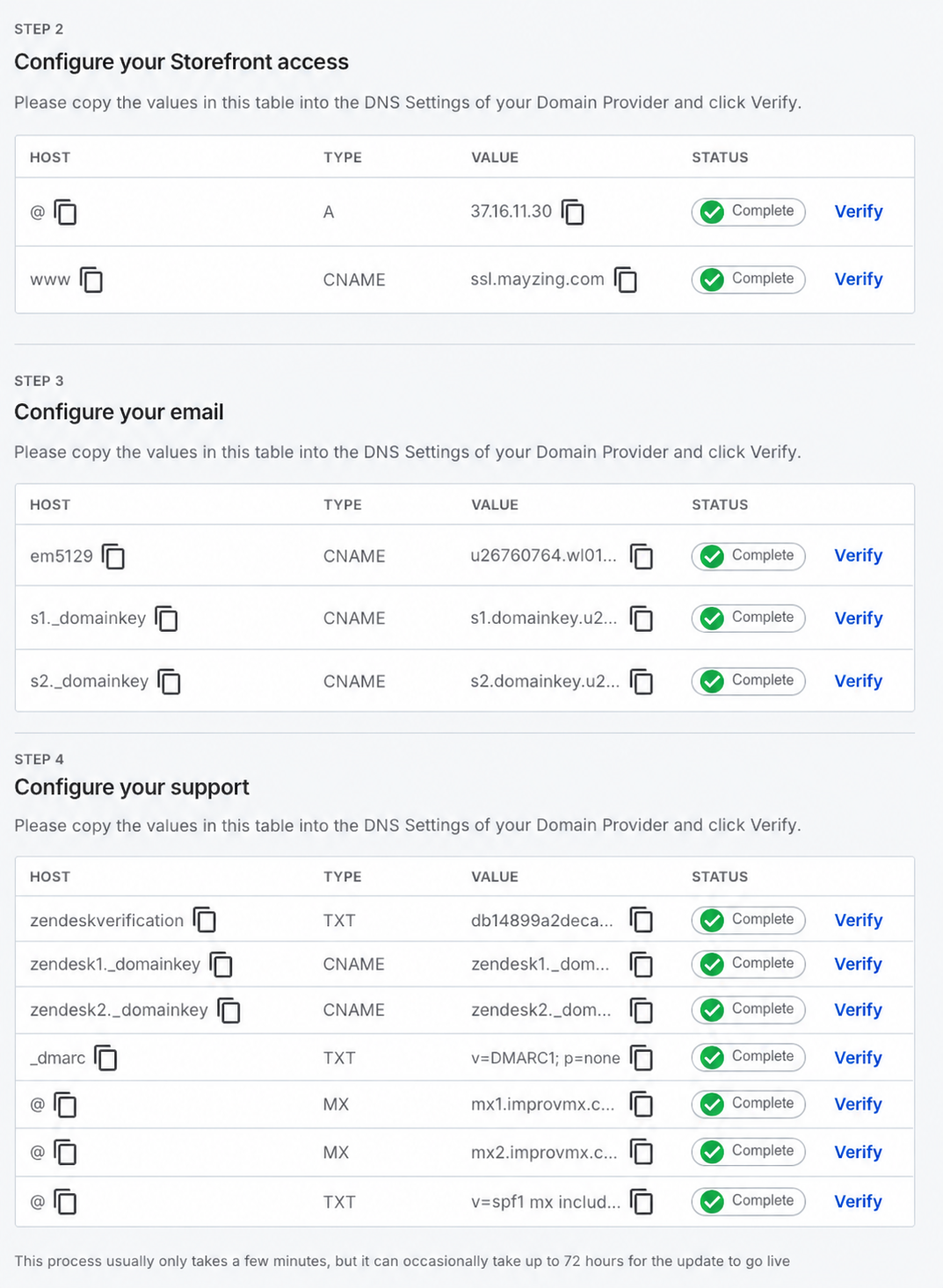Click Complete status for zendesk1._domainkey row
The image size is (943, 1288).
pos(748,964)
